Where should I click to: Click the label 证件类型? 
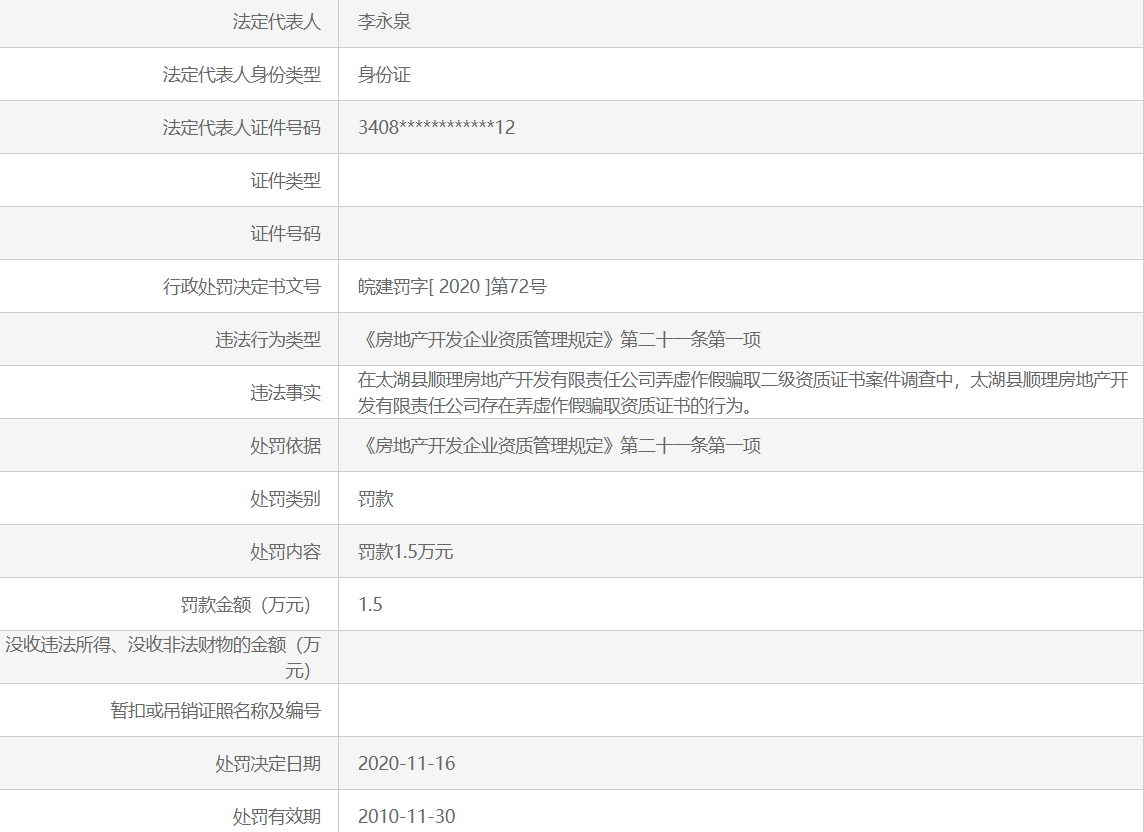[x=285, y=181]
